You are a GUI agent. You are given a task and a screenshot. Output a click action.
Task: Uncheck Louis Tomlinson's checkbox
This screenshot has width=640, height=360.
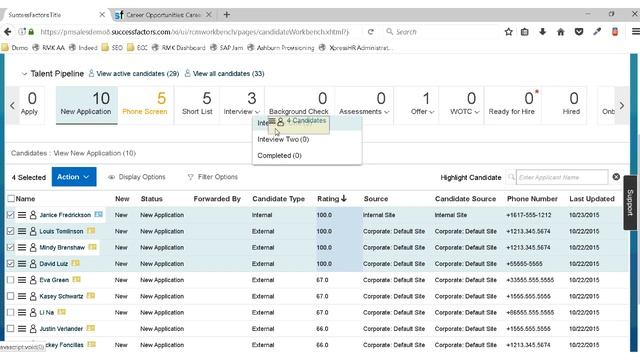tap(11, 231)
